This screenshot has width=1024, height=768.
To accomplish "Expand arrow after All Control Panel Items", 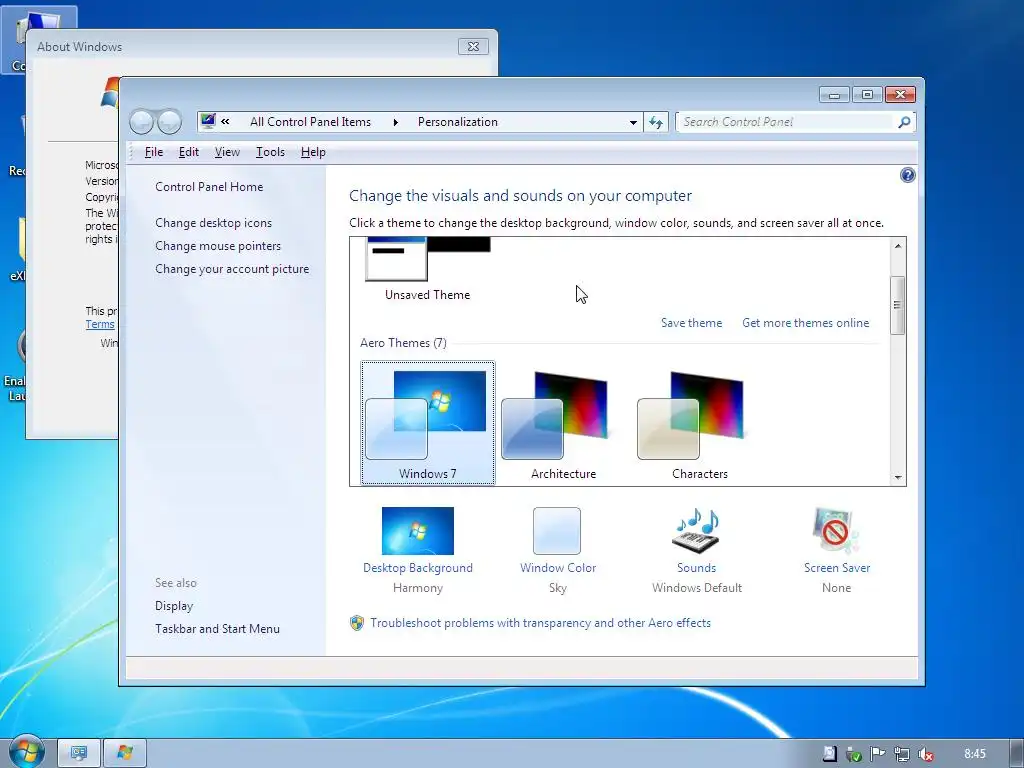I will [395, 122].
